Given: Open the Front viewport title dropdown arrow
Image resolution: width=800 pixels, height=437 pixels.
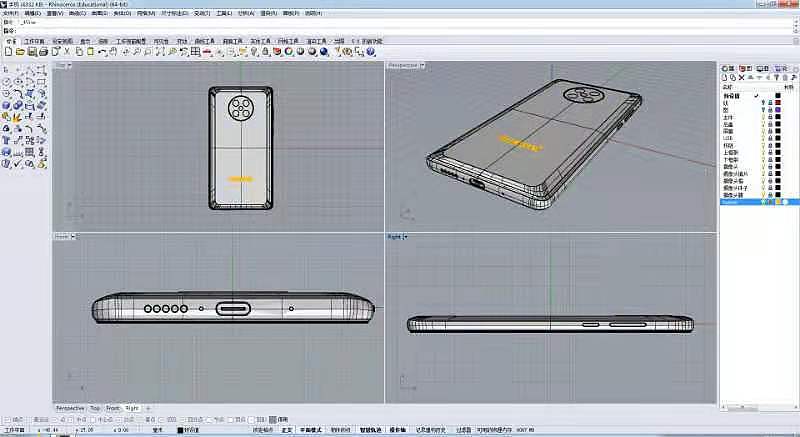Looking at the screenshot, I should coord(73,237).
